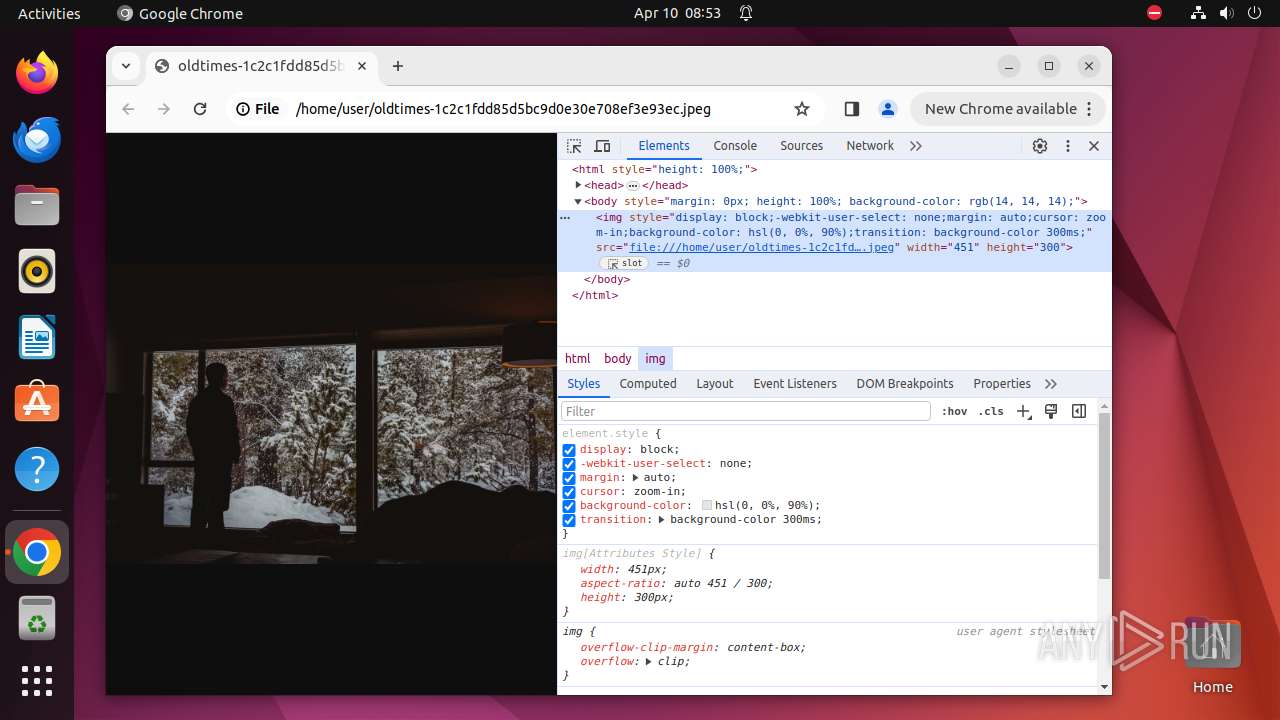The image size is (1280, 720).
Task: Select body in the breadcrumb
Action: pos(618,359)
